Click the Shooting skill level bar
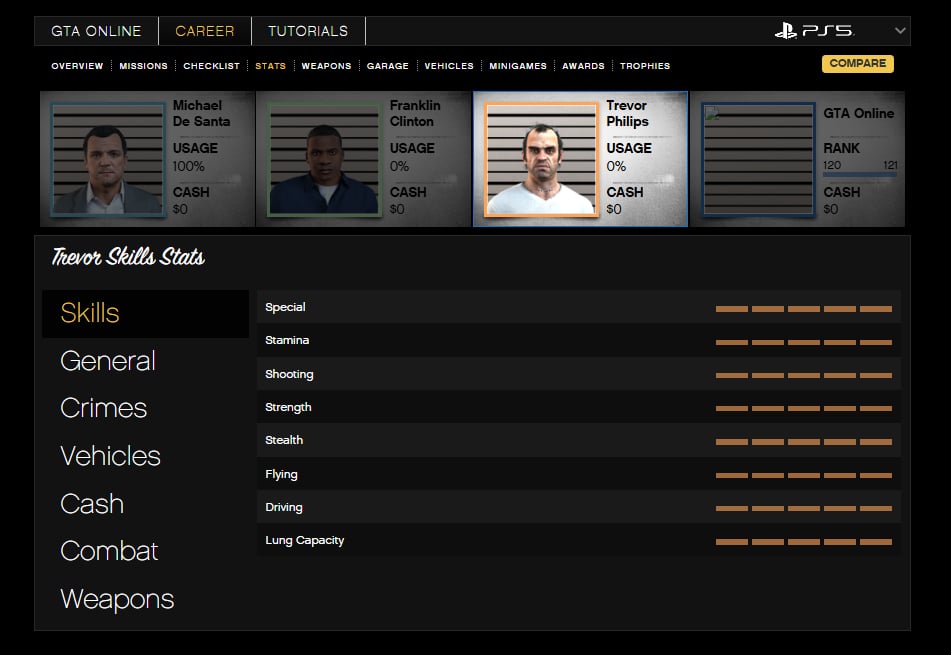Viewport: 951px width, 655px height. 804,375
